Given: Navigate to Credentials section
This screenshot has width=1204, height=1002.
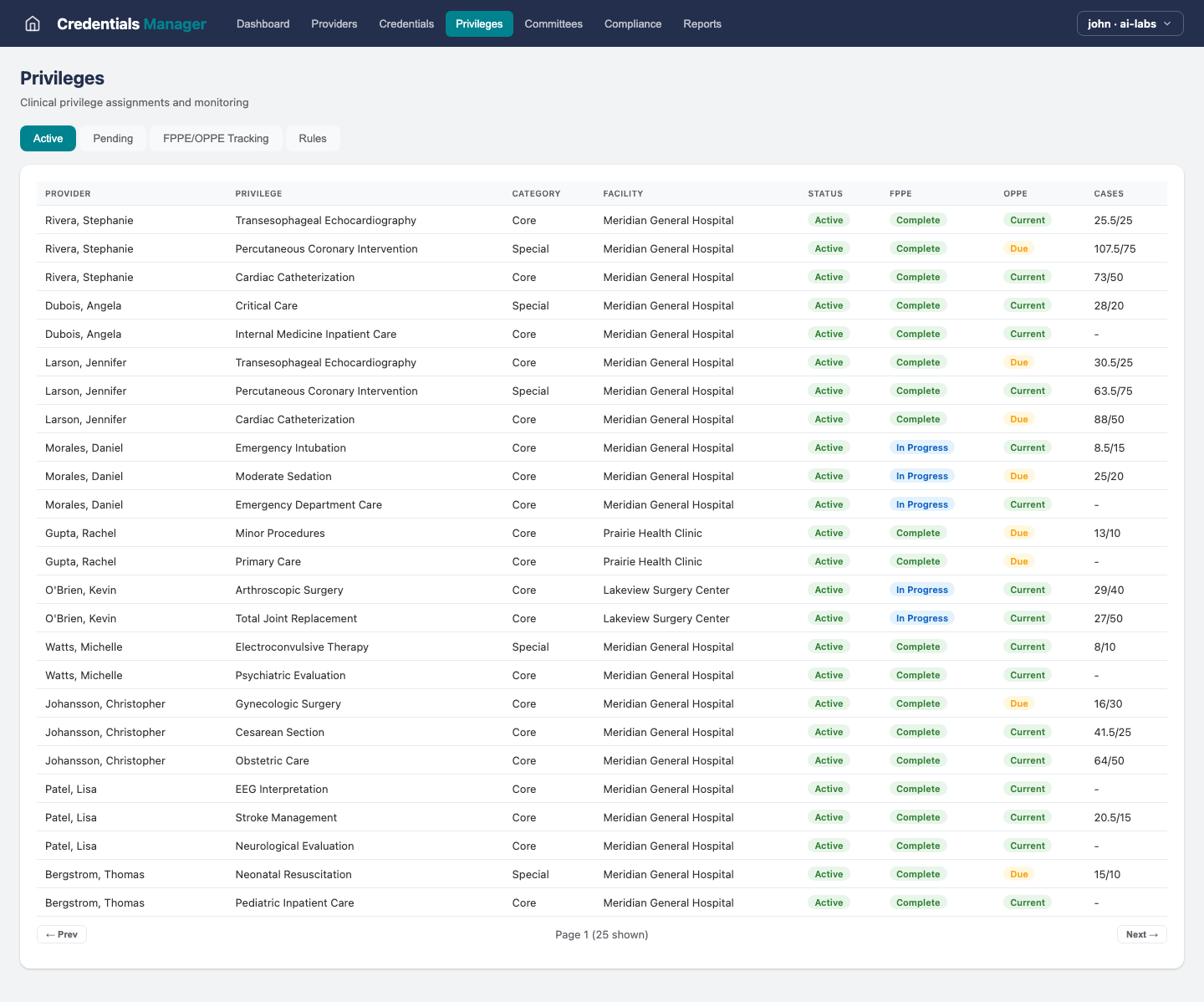Looking at the screenshot, I should click(x=406, y=23).
